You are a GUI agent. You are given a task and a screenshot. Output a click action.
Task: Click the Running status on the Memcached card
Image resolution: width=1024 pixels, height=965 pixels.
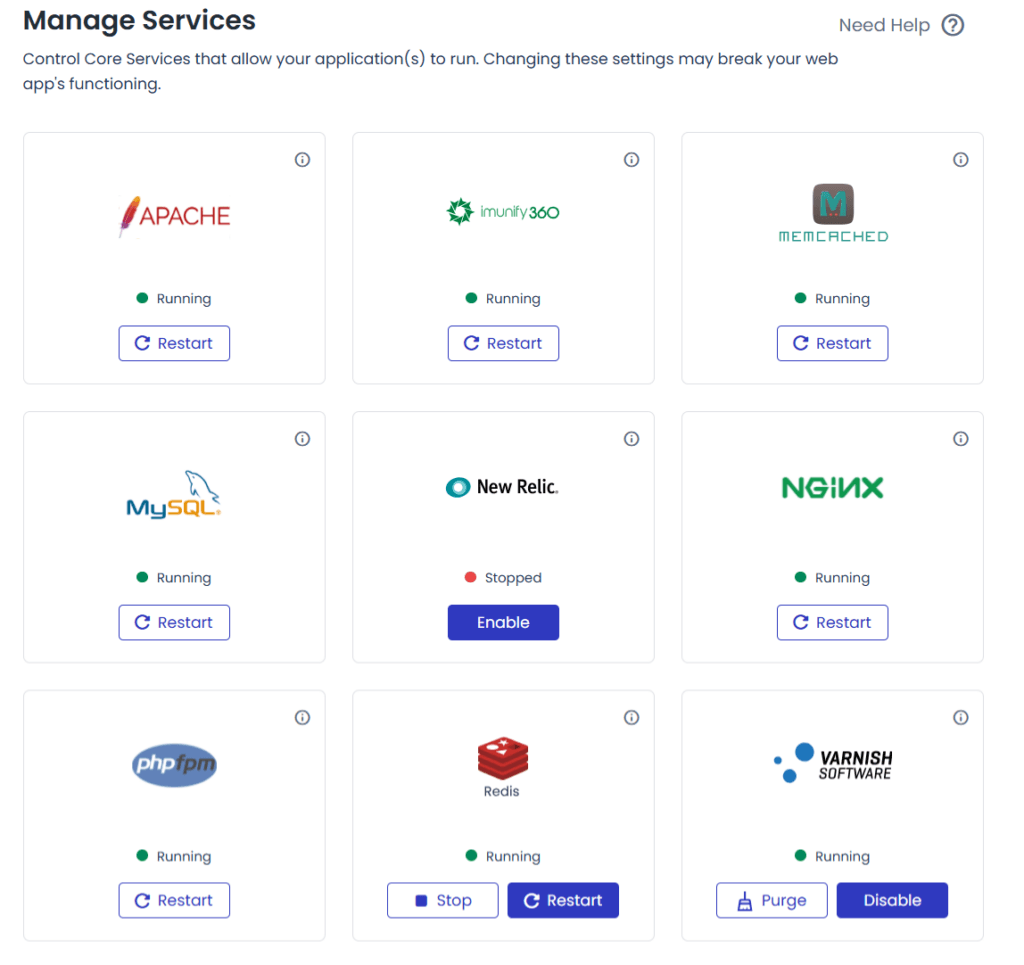point(832,299)
